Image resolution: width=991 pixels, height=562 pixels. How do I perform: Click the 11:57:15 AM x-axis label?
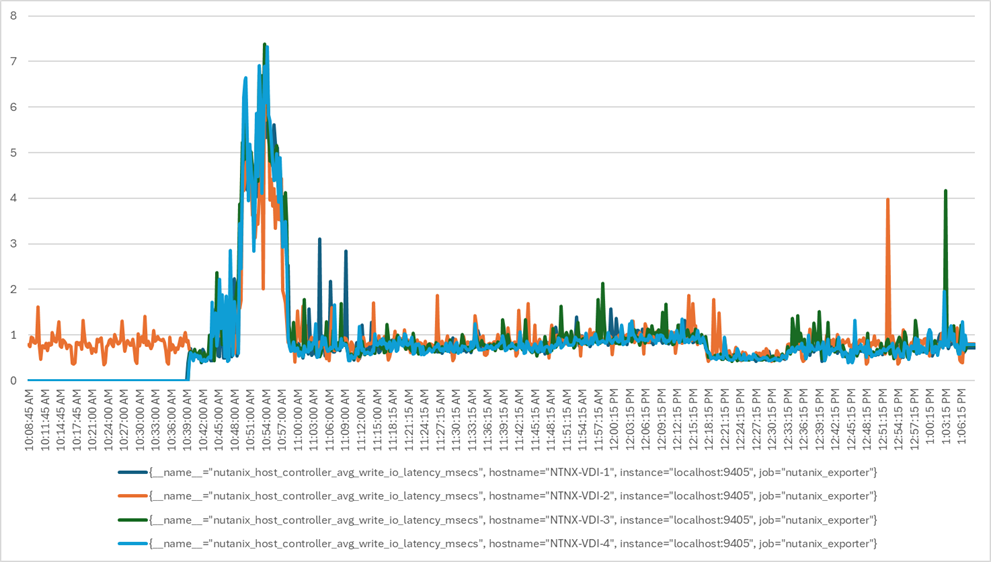[599, 419]
